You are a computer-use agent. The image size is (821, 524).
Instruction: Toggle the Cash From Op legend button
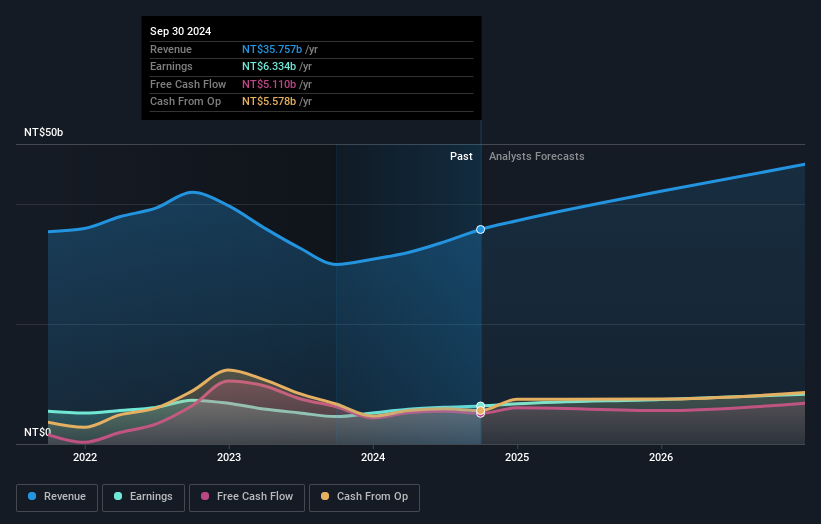tap(364, 497)
